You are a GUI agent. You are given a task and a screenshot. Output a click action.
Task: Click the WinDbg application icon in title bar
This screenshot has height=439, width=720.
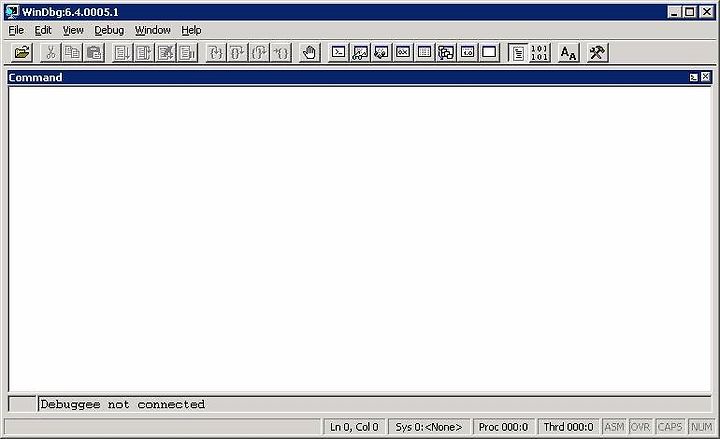(12, 12)
